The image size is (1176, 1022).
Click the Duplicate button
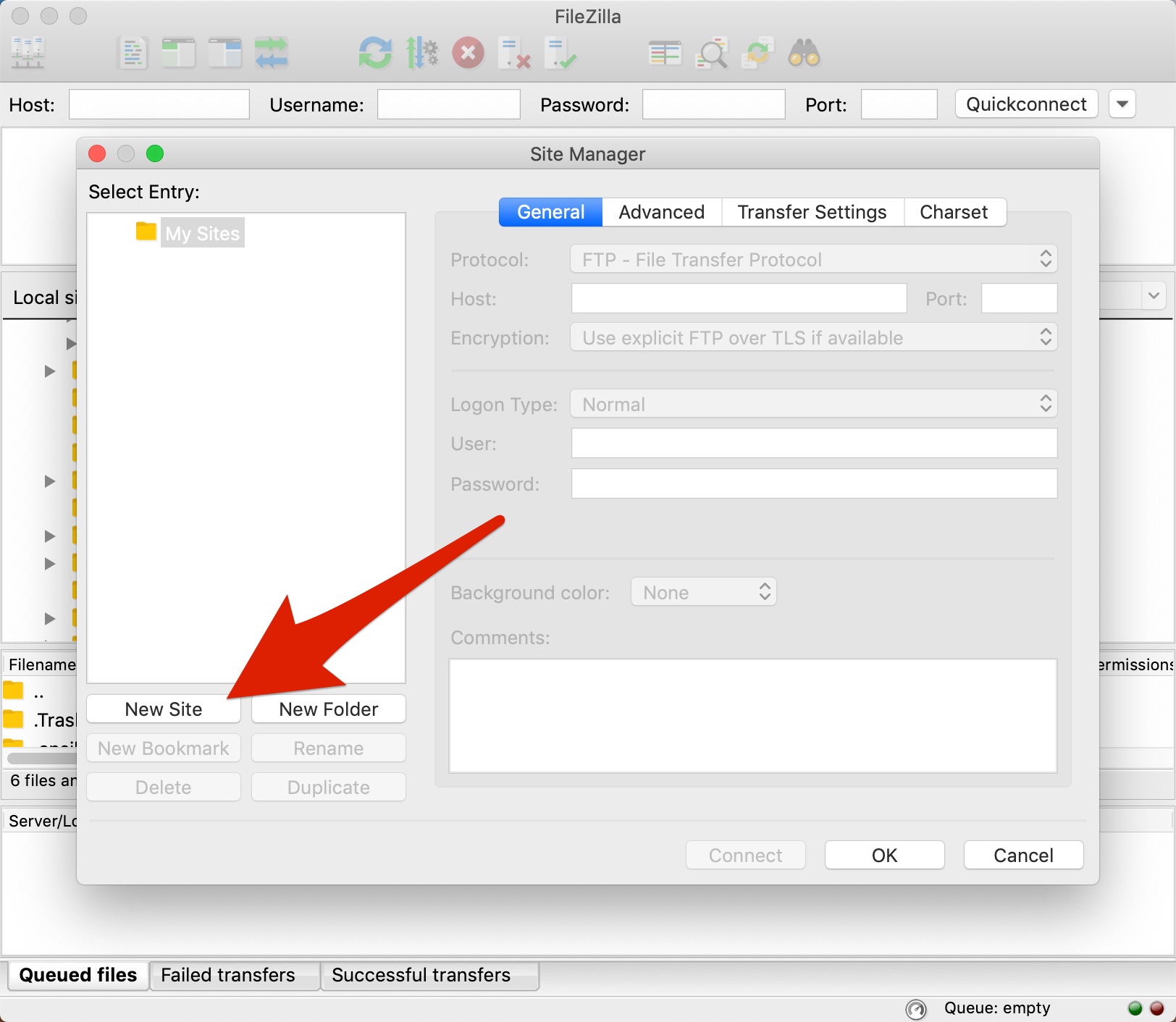[x=329, y=787]
